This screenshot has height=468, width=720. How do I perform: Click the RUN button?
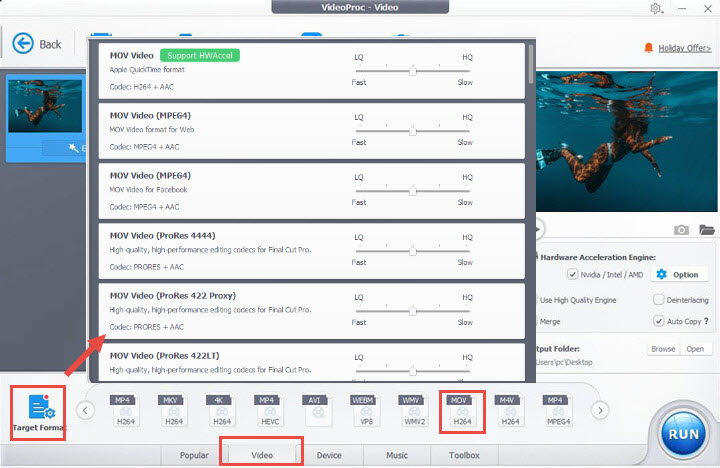point(683,434)
